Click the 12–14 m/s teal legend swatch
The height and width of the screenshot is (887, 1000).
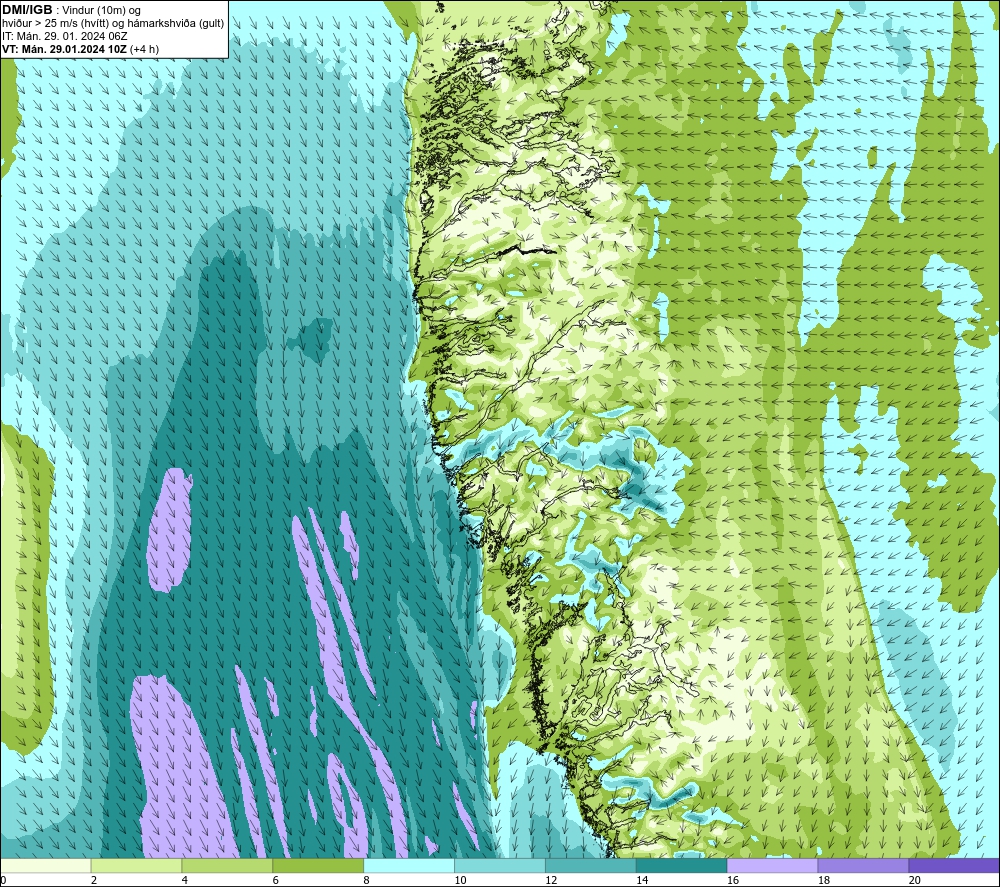click(x=591, y=865)
